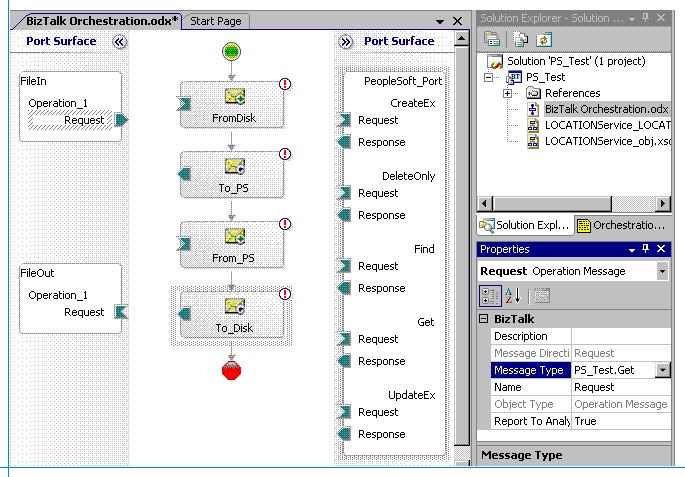The image size is (685, 477).
Task: Toggle auto-hide pin on Solution Explorer
Action: click(646, 17)
